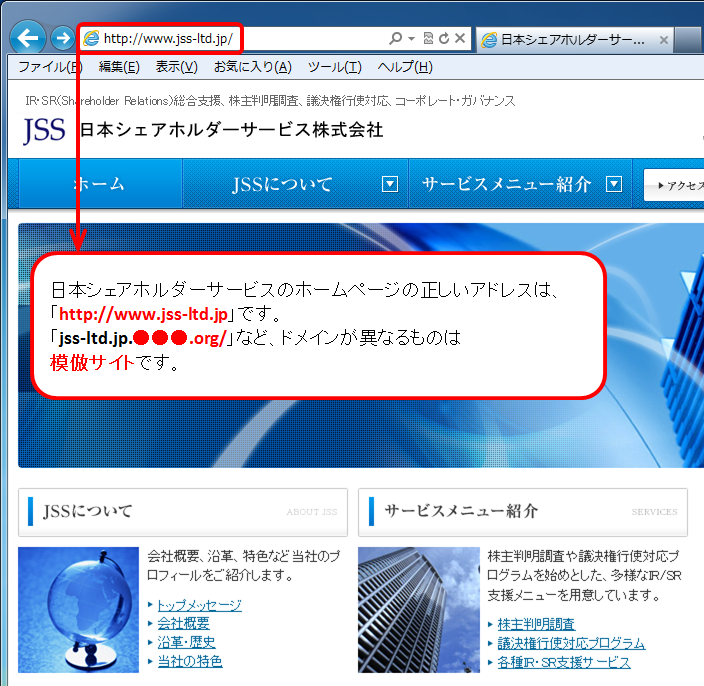The width and height of the screenshot is (704, 686).
Task: Click the JSS company logo
Action: tap(44, 130)
